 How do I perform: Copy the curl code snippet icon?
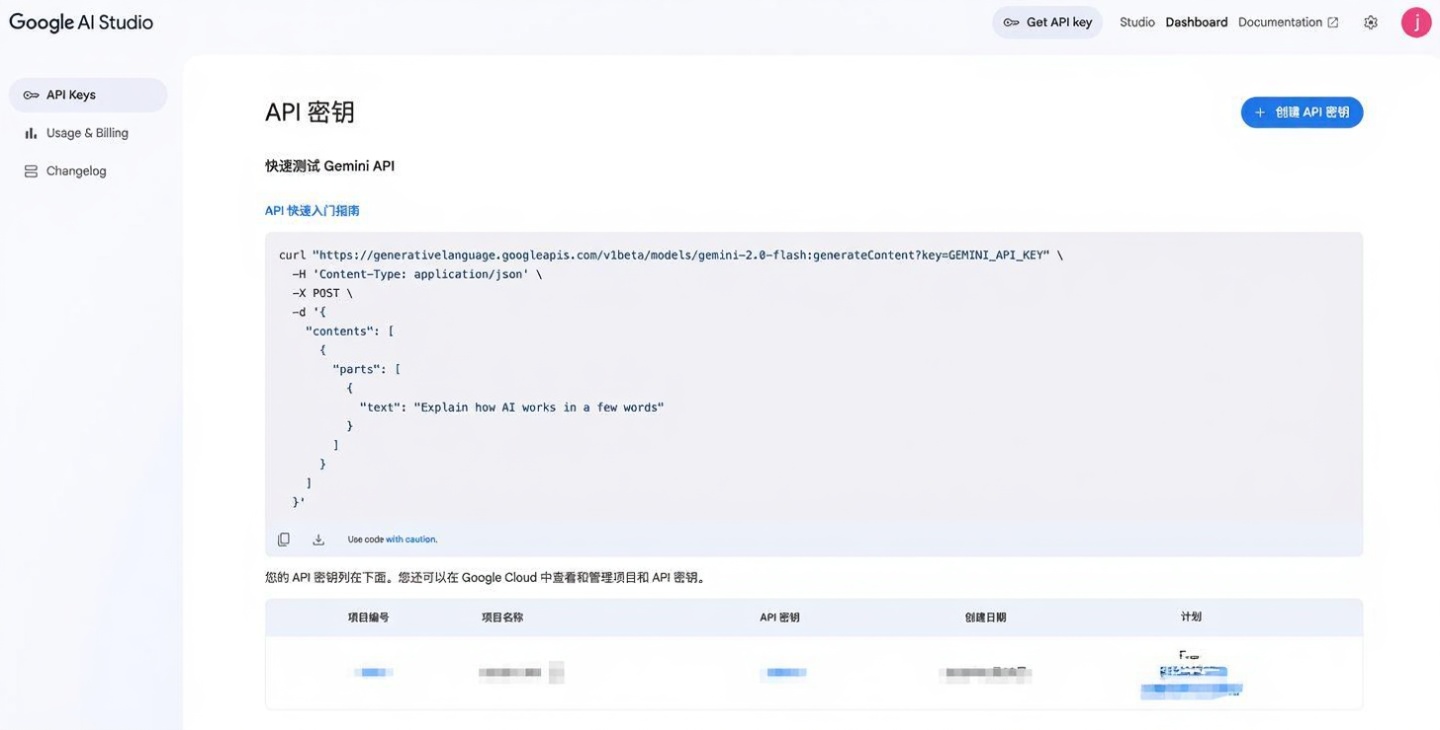pos(284,539)
